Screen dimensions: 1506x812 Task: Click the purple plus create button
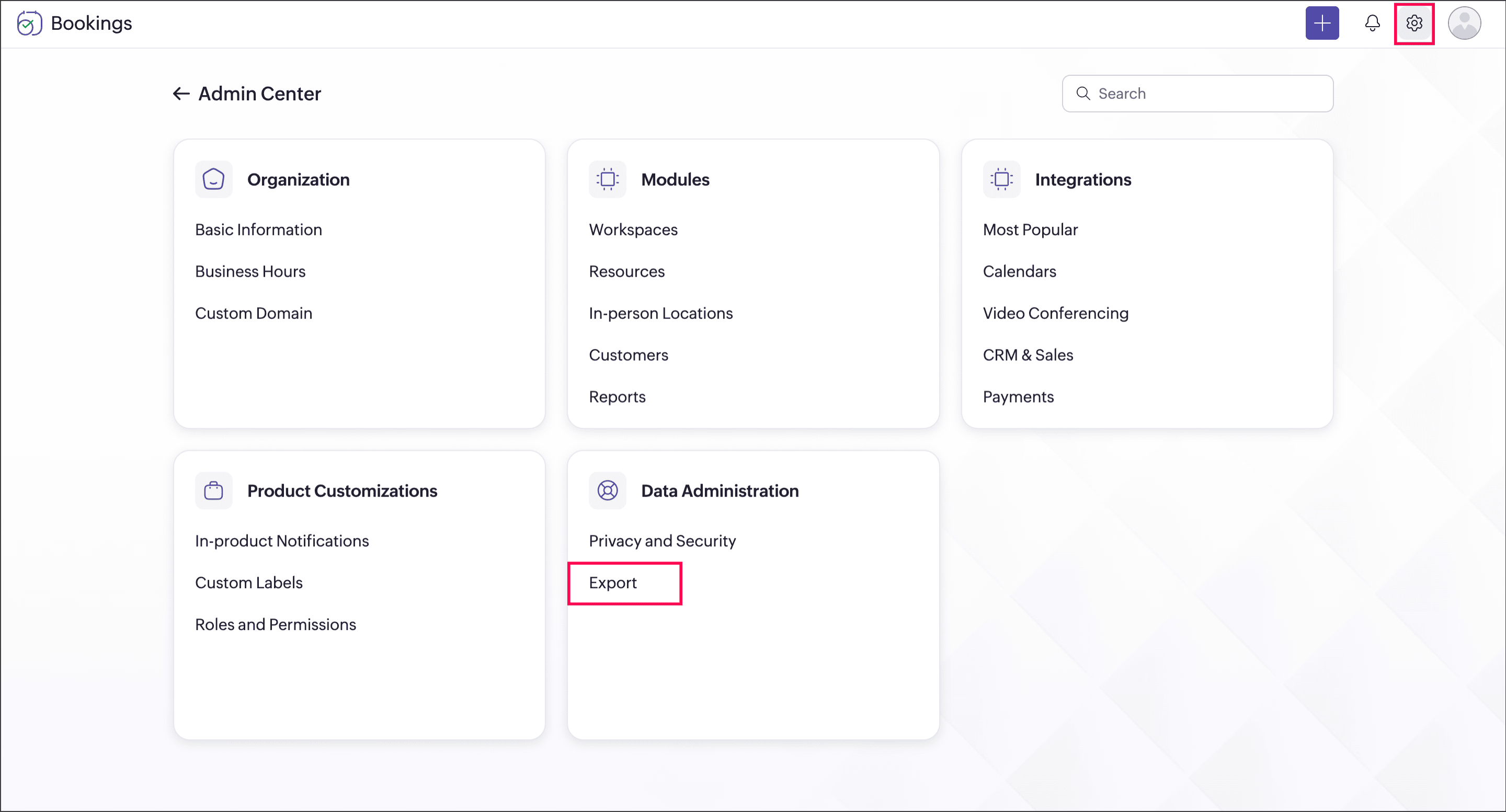(1322, 24)
